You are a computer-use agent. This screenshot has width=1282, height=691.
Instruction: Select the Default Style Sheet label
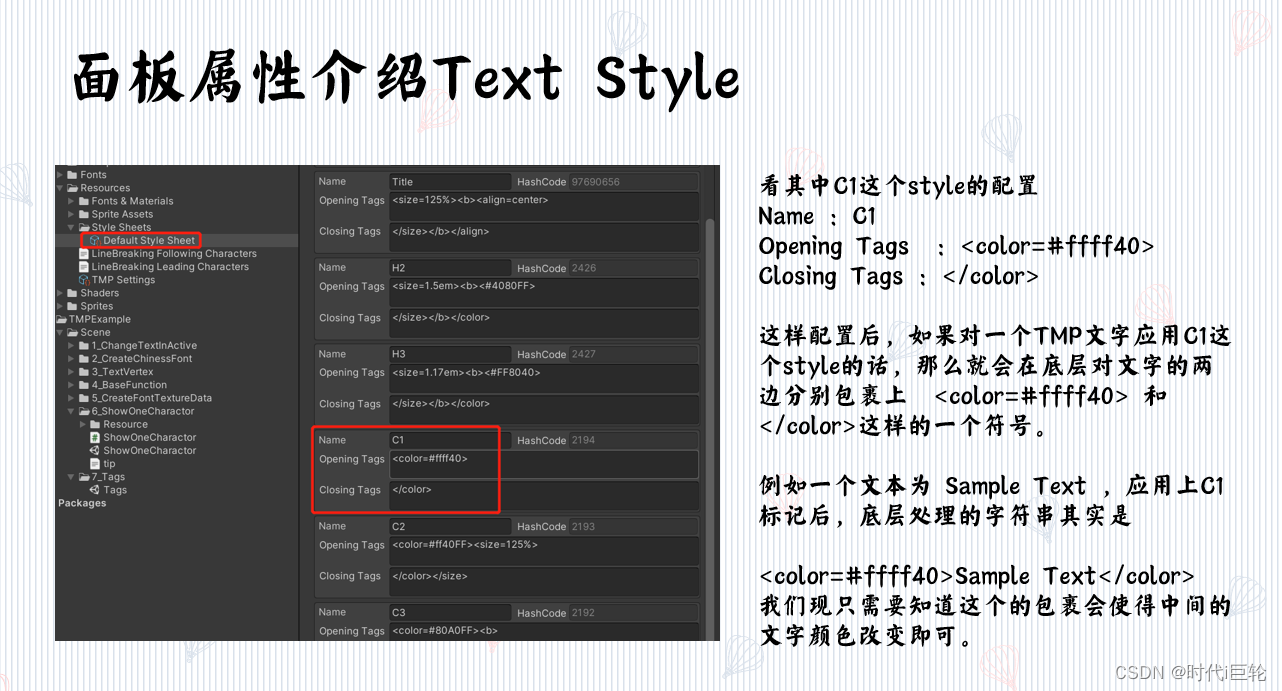(149, 240)
